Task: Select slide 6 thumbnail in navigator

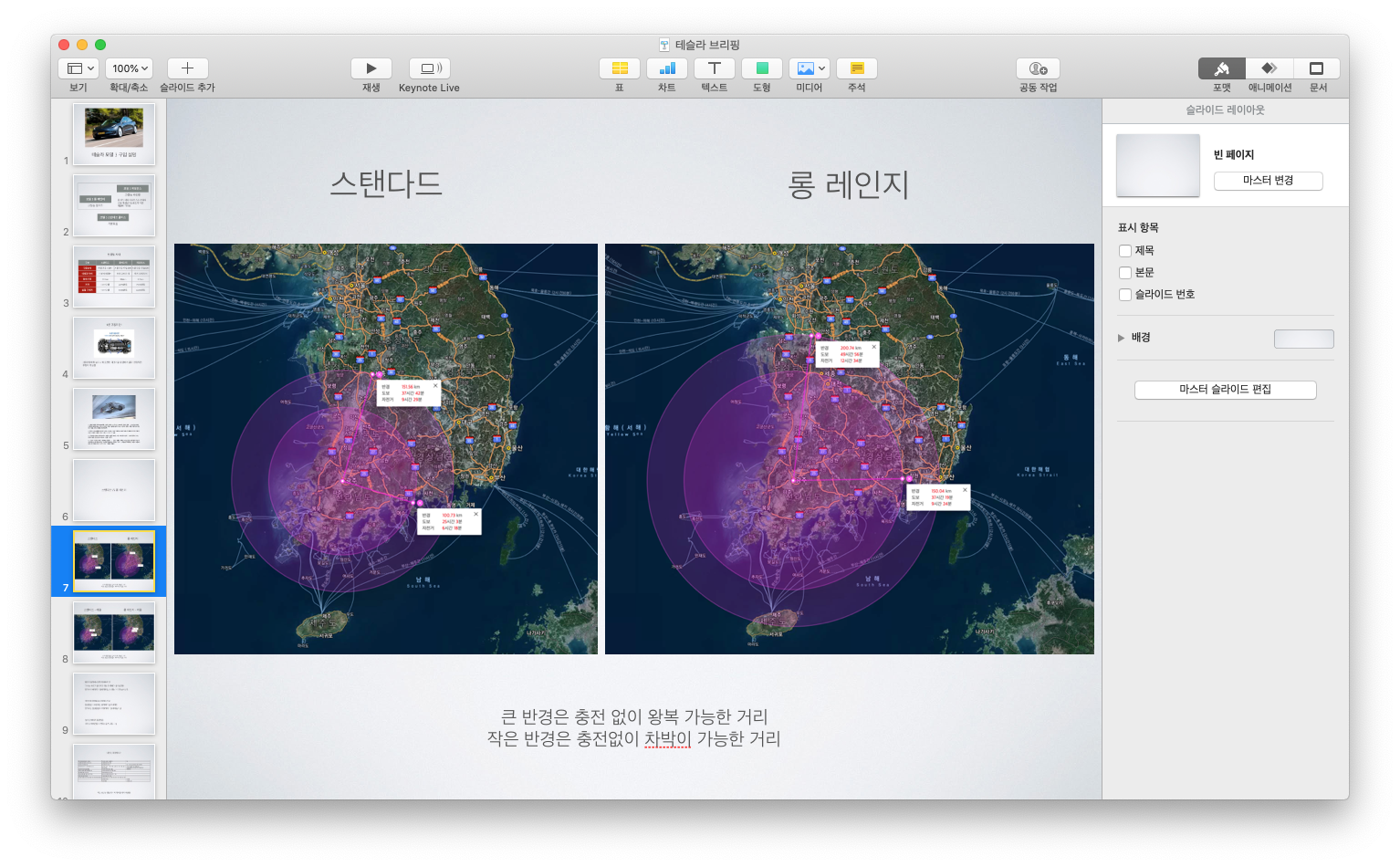Action: coord(114,490)
